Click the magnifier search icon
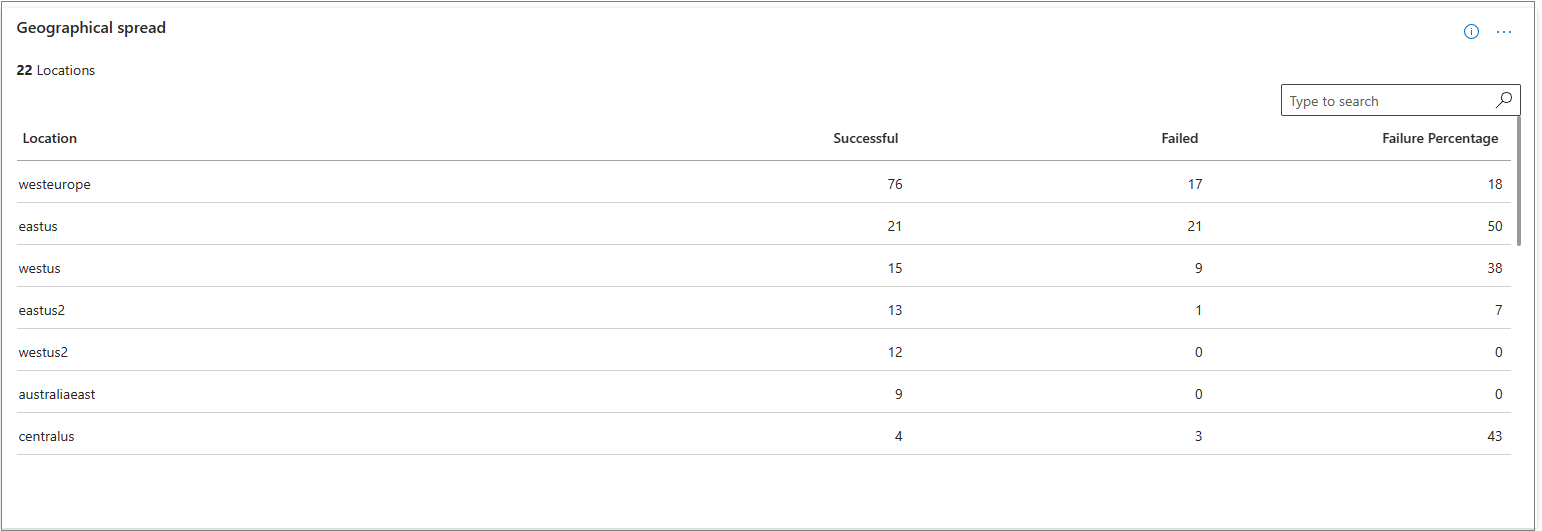 pyautogui.click(x=1504, y=100)
